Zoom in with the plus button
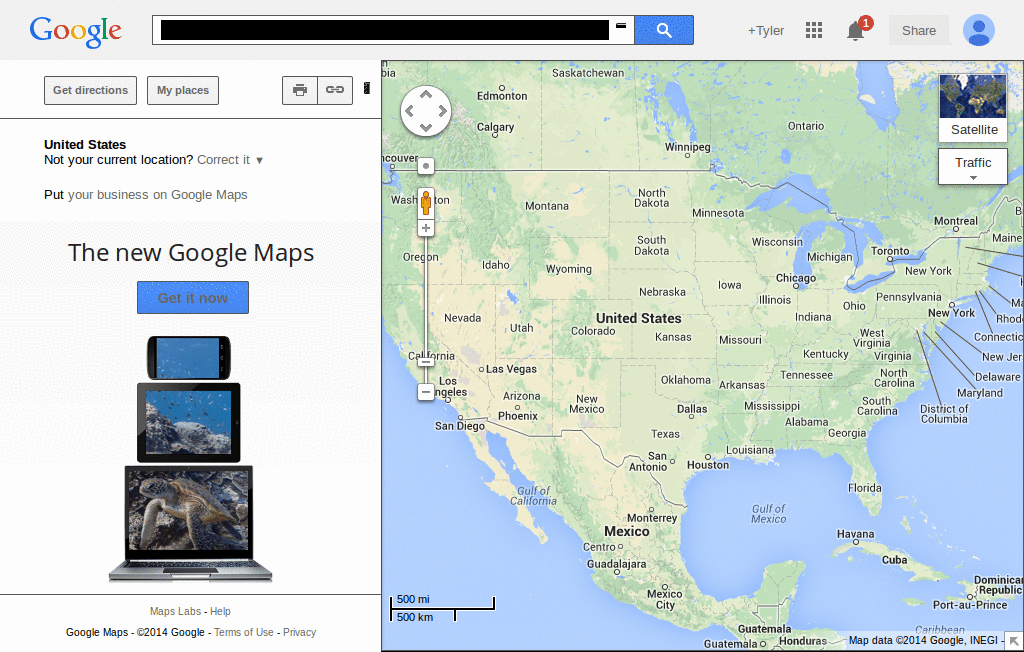Viewport: 1024px width, 652px height. click(426, 228)
